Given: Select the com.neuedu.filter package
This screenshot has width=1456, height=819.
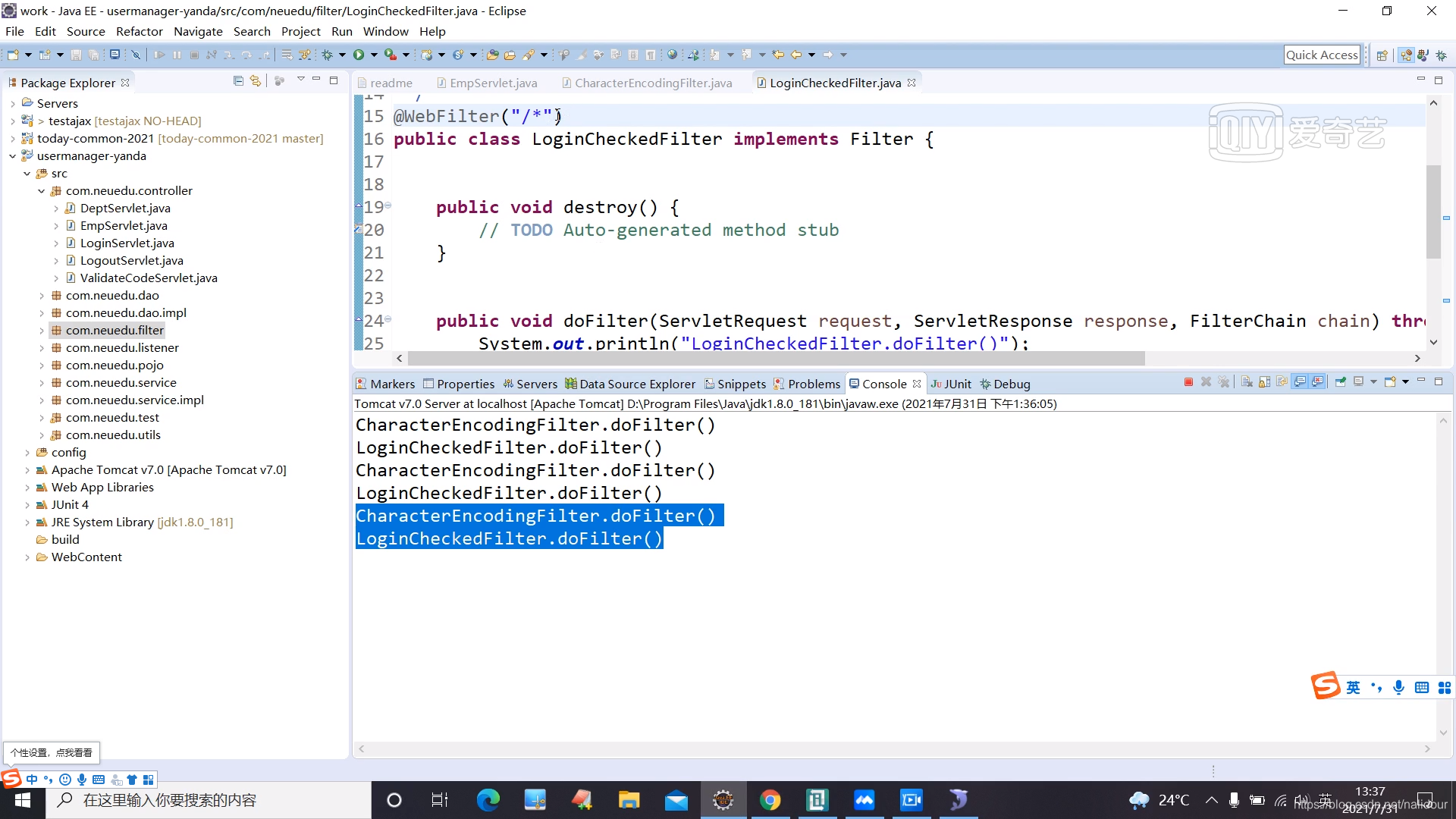Looking at the screenshot, I should coord(107,331).
